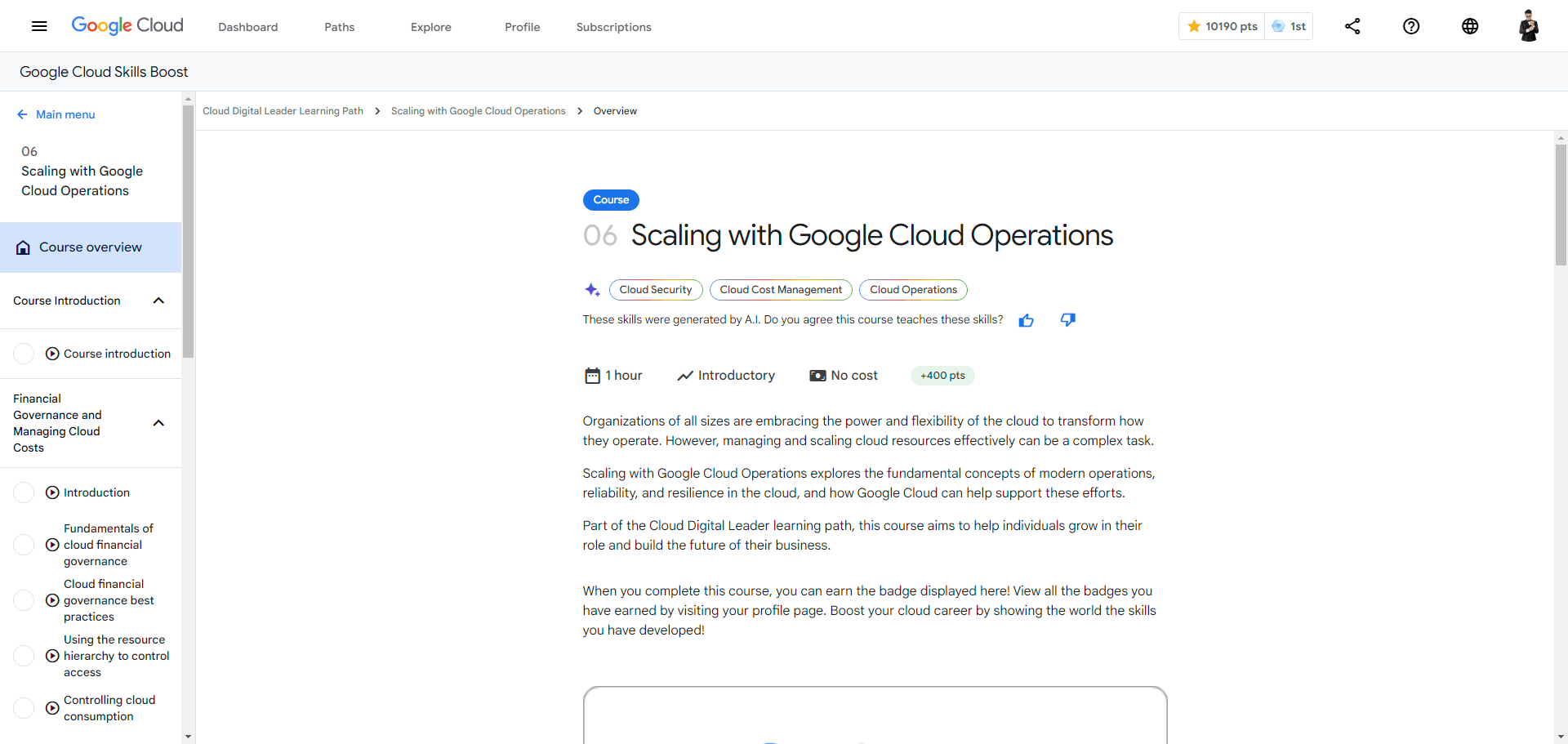
Task: Click the back arrow beside Main menu
Action: (22, 114)
